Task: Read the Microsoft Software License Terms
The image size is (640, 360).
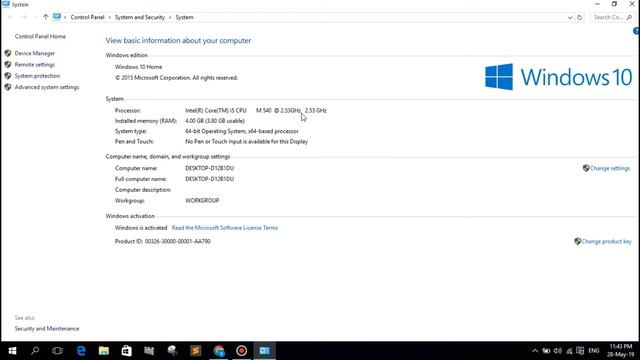Action: click(x=225, y=228)
